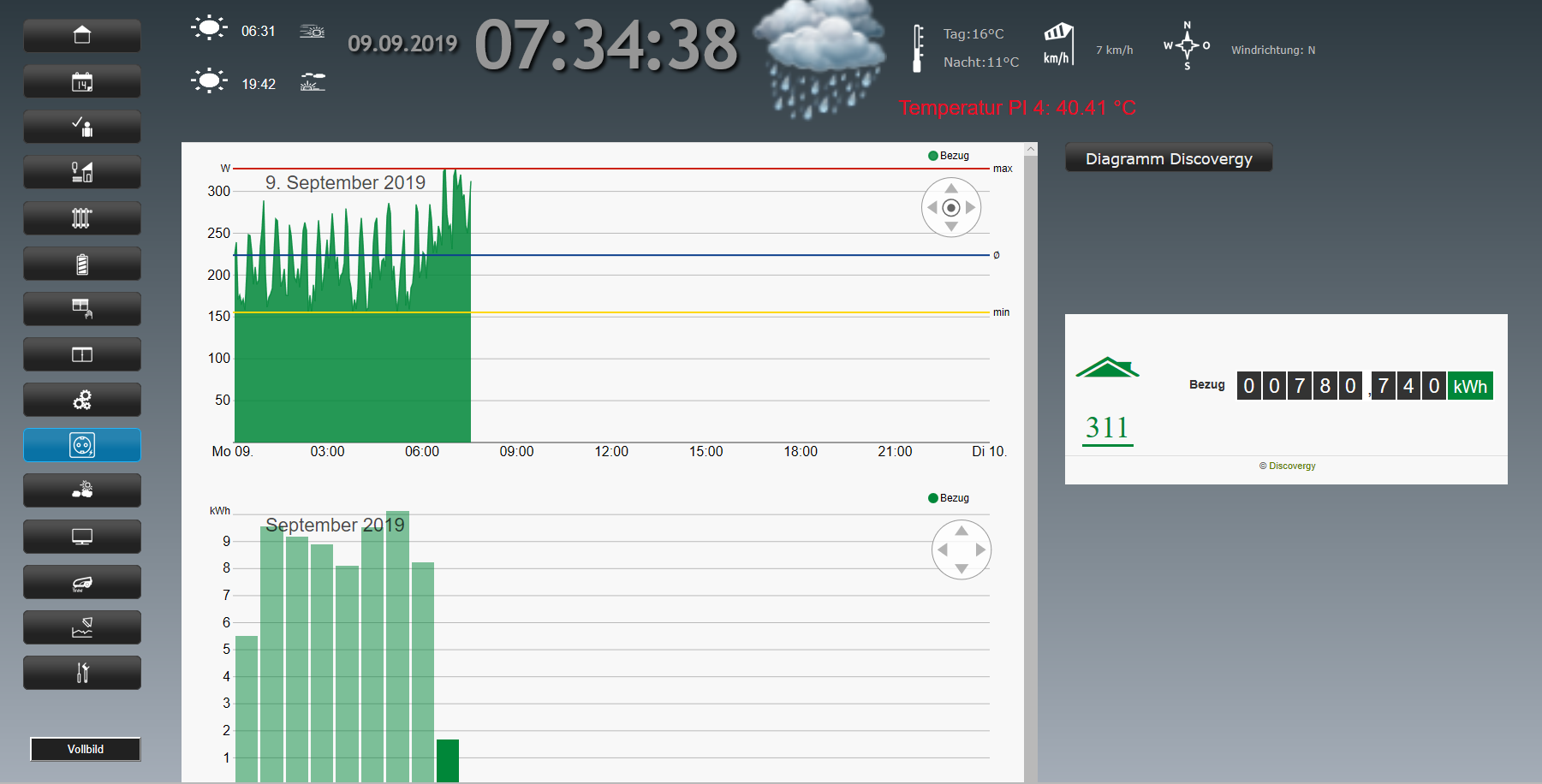
Task: Click down arrow on monthly chart navigator
Action: (x=962, y=569)
